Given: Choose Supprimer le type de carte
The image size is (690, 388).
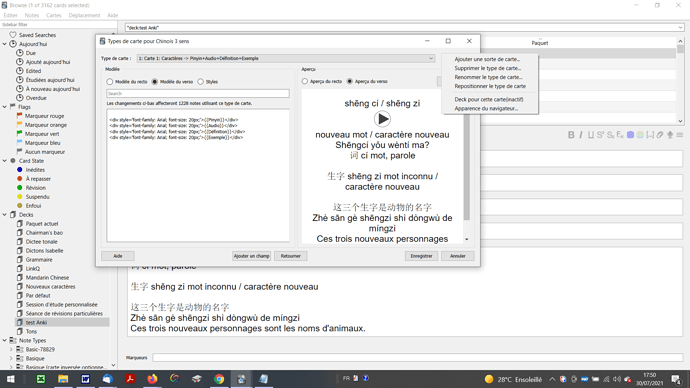Looking at the screenshot, I should pyautogui.click(x=488, y=68).
